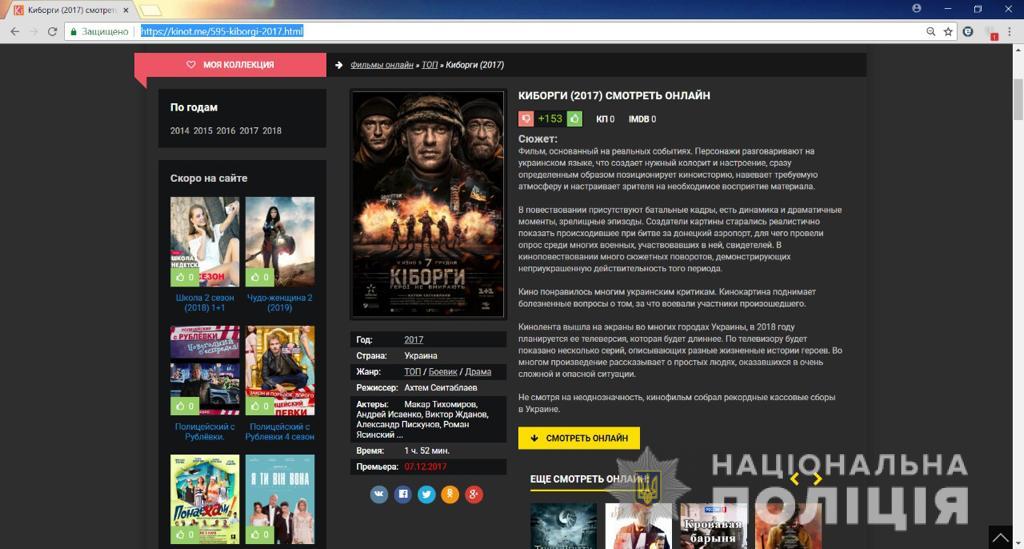Click the page vertical scrollbar

click(1018, 98)
